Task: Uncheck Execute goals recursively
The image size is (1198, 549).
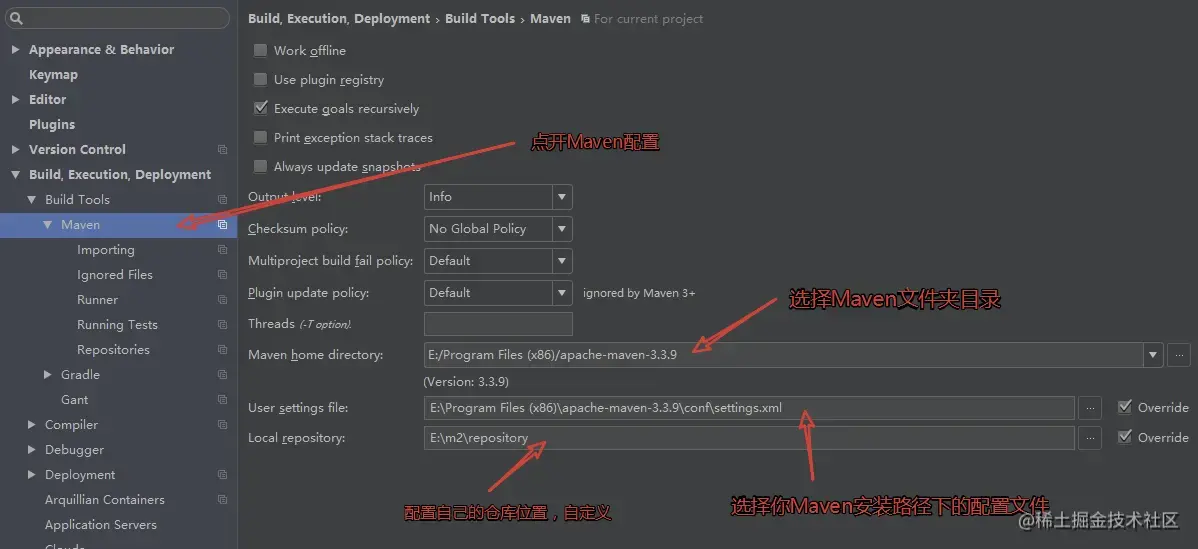Action: (261, 108)
